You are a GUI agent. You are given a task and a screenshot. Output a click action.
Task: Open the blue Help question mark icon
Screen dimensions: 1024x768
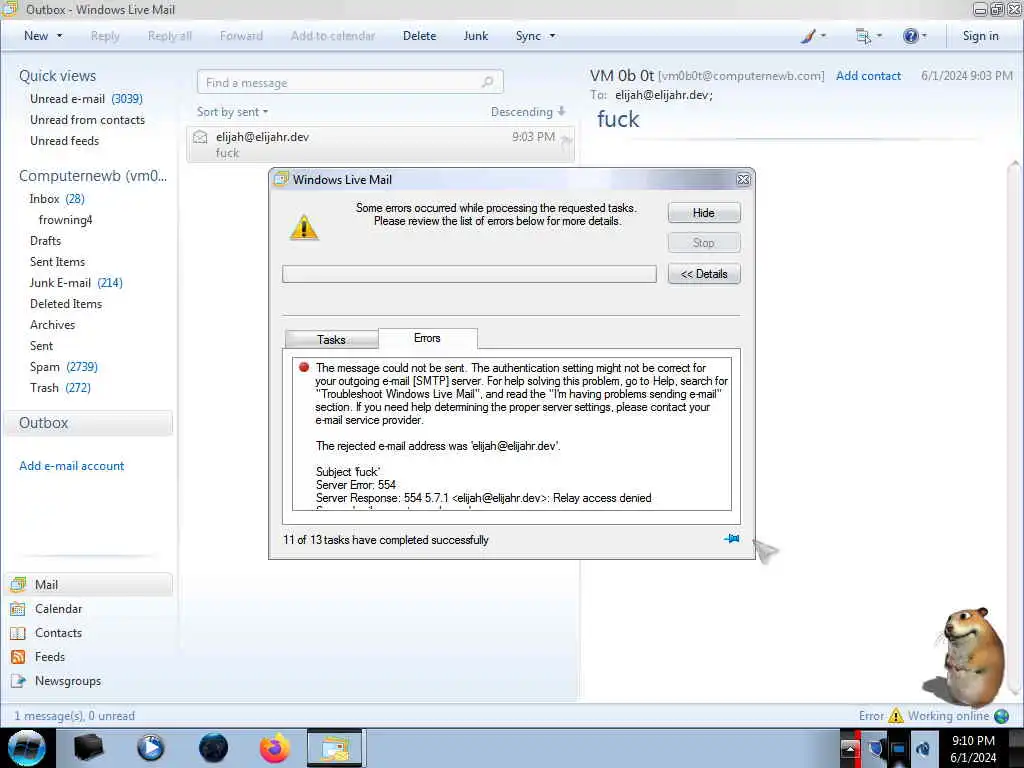(910, 36)
